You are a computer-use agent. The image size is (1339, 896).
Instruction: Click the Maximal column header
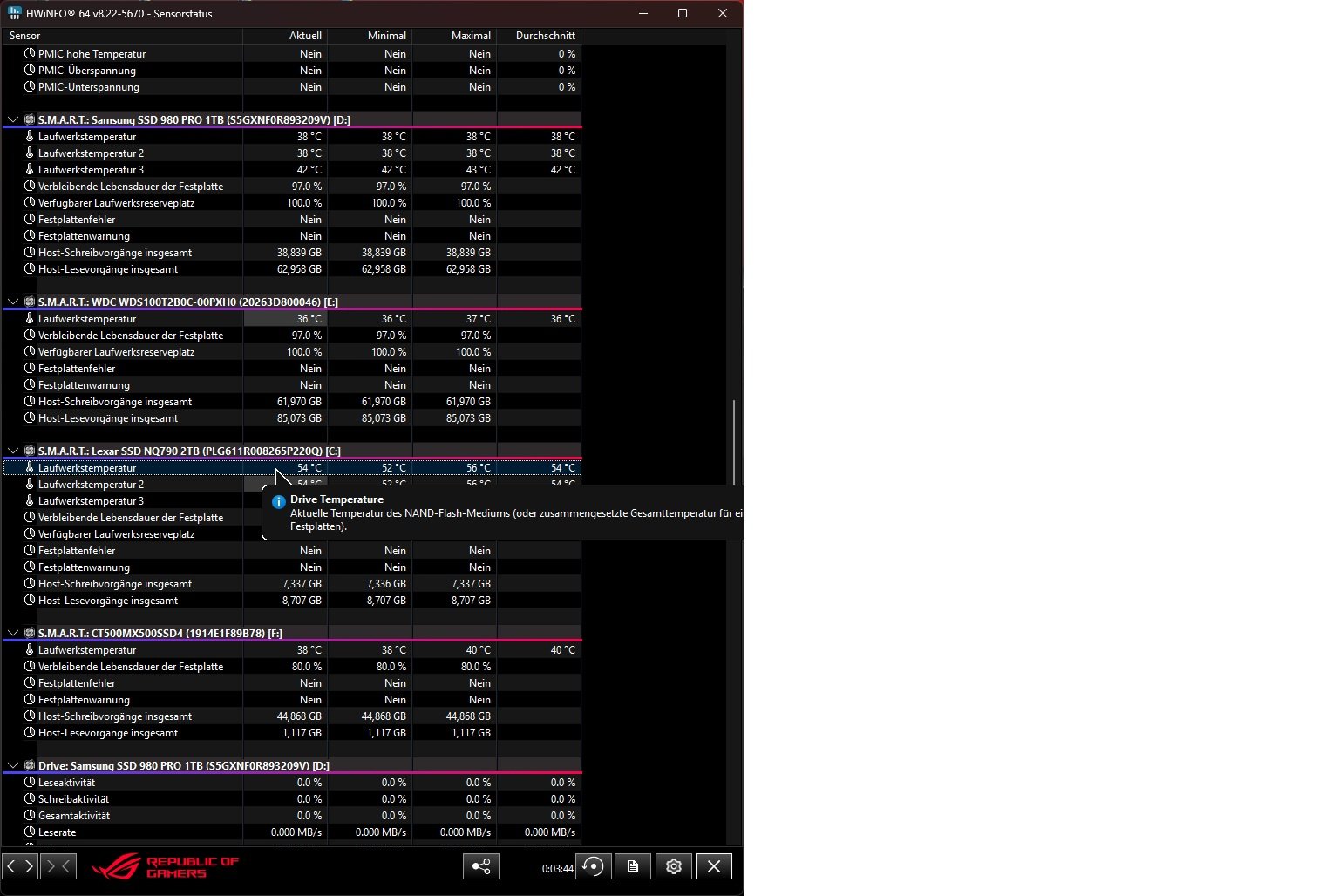click(x=454, y=36)
